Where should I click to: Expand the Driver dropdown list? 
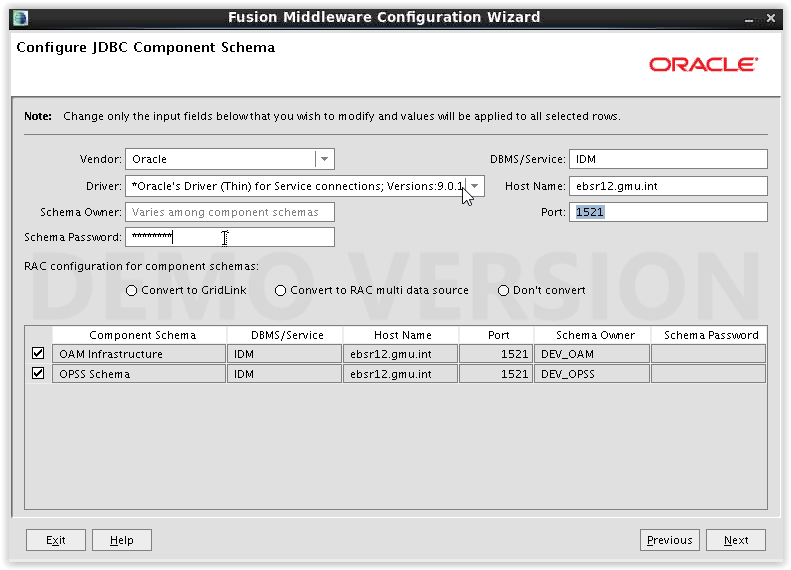[x=475, y=186]
